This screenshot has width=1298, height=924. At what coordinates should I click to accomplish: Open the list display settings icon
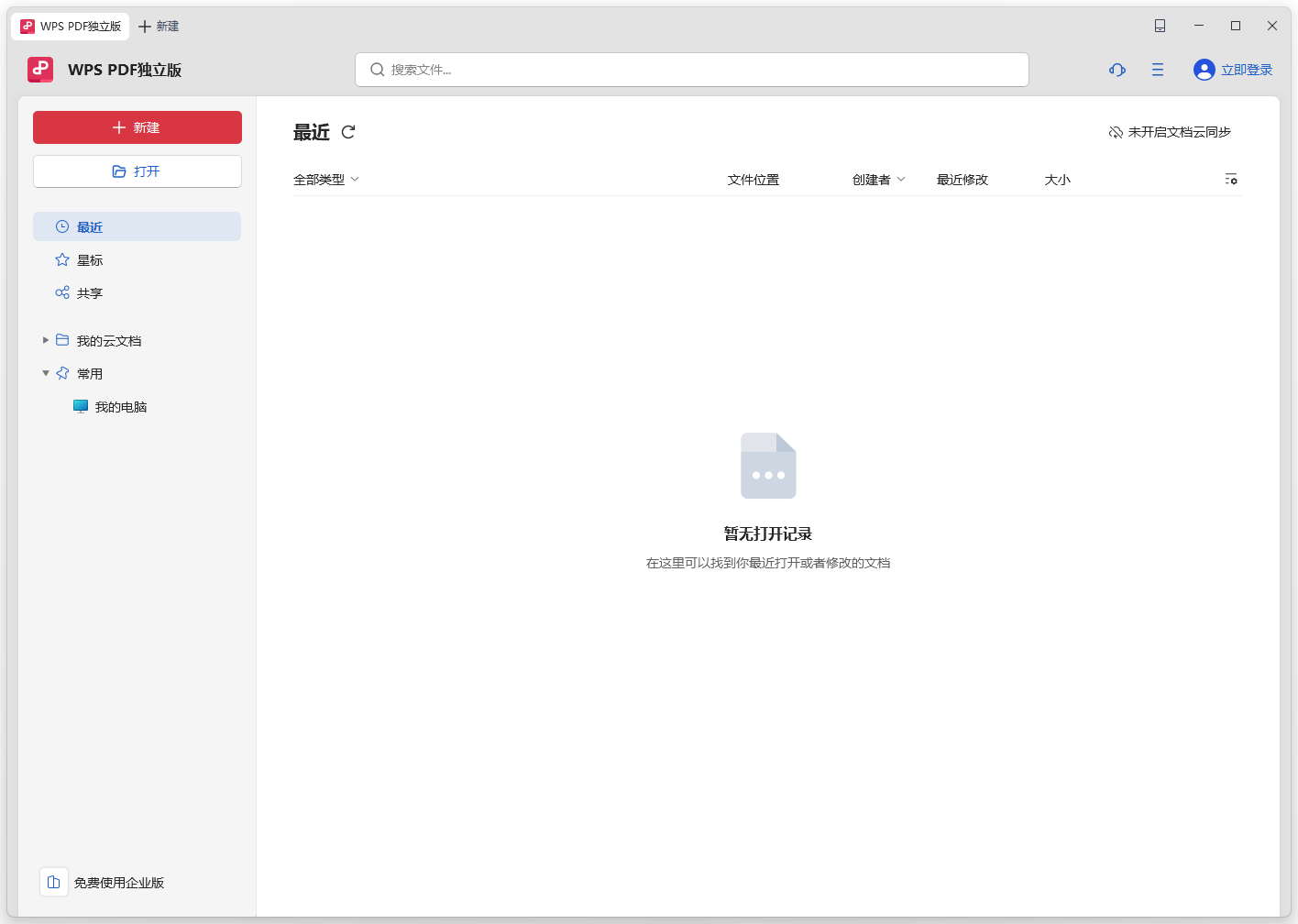(x=1230, y=179)
